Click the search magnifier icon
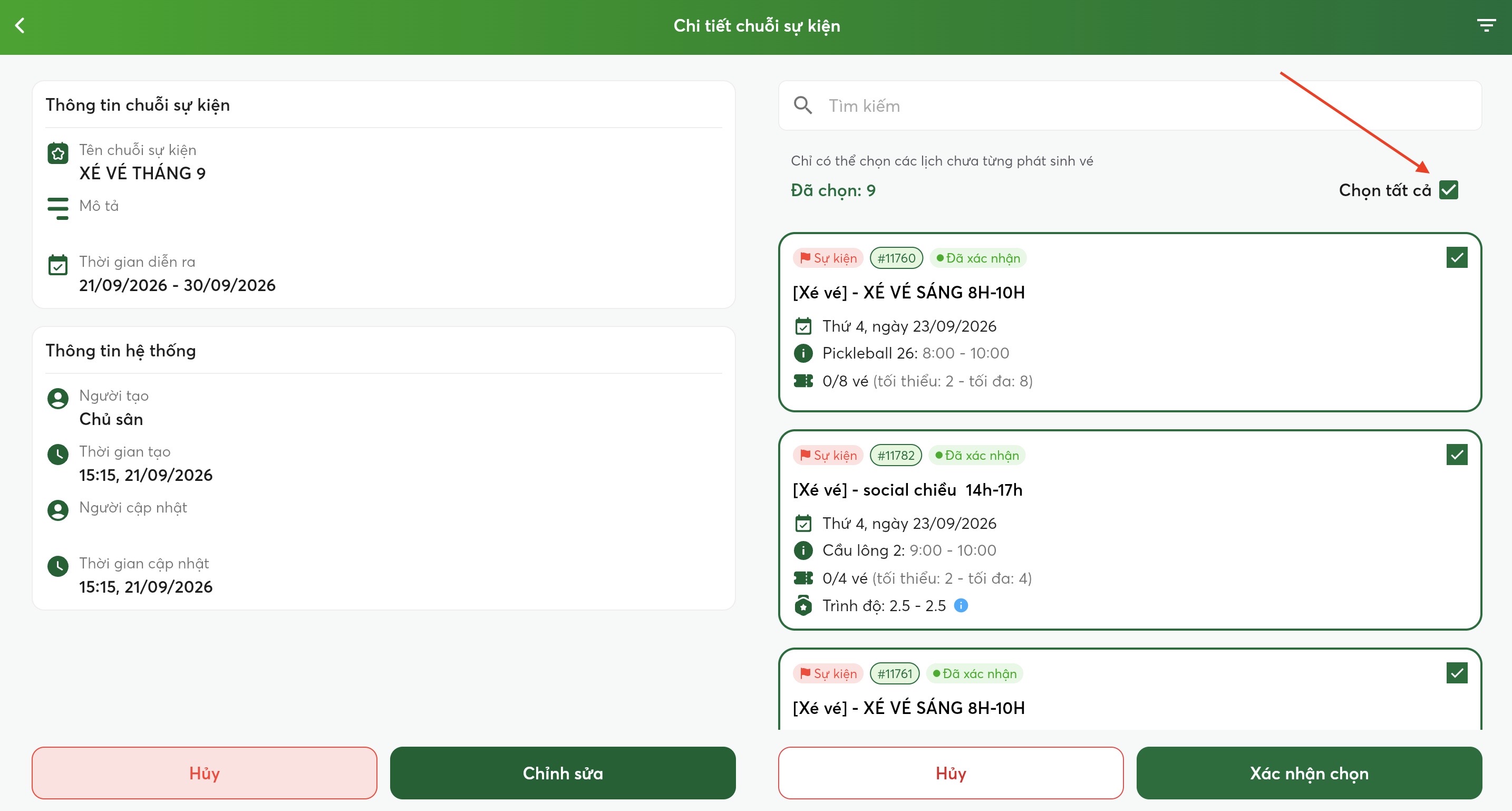The height and width of the screenshot is (811, 1512). (x=803, y=105)
